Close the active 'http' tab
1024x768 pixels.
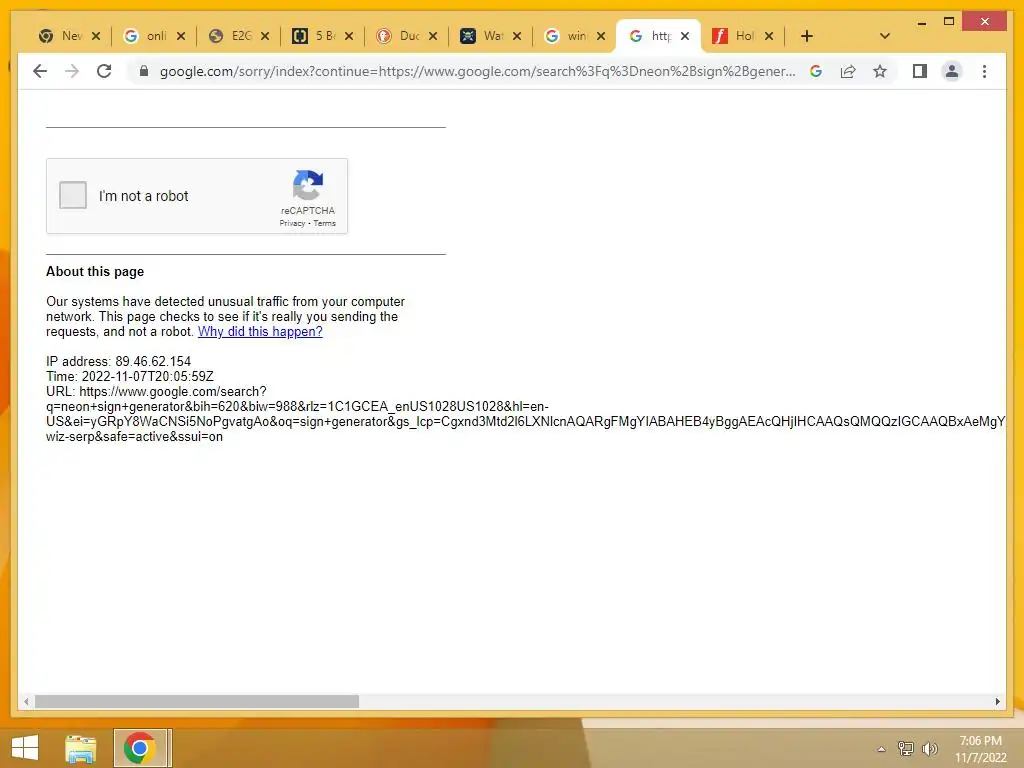(684, 36)
